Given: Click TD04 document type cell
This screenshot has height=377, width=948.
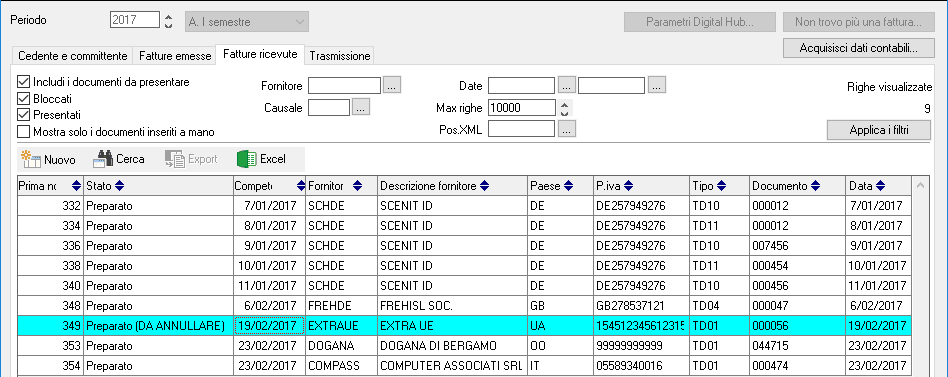Looking at the screenshot, I should [x=719, y=305].
